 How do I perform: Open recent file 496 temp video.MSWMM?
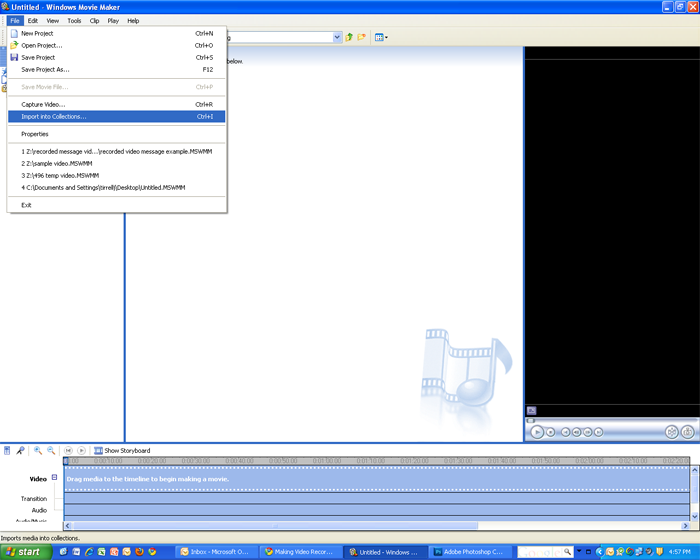[x=117, y=176]
